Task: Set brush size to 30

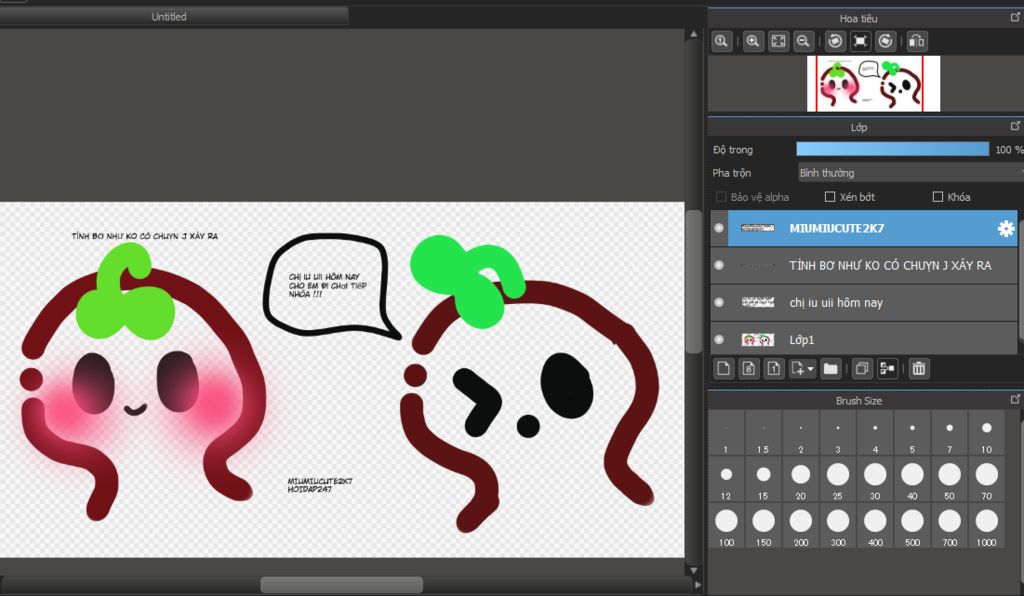Action: pos(875,479)
